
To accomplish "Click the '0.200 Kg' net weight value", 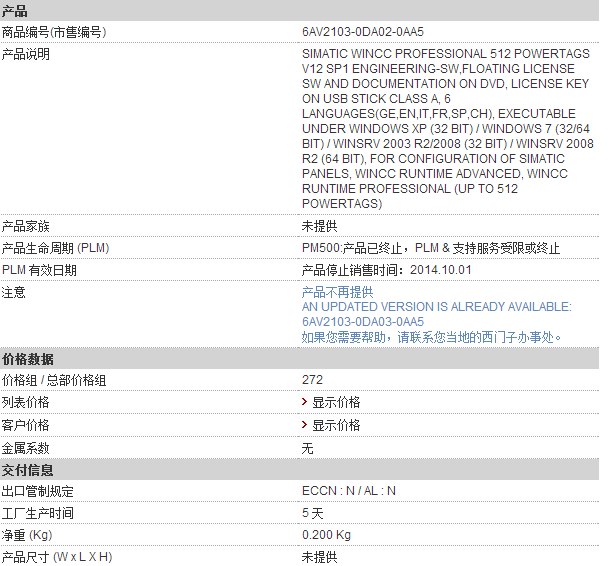I will click(326, 534).
